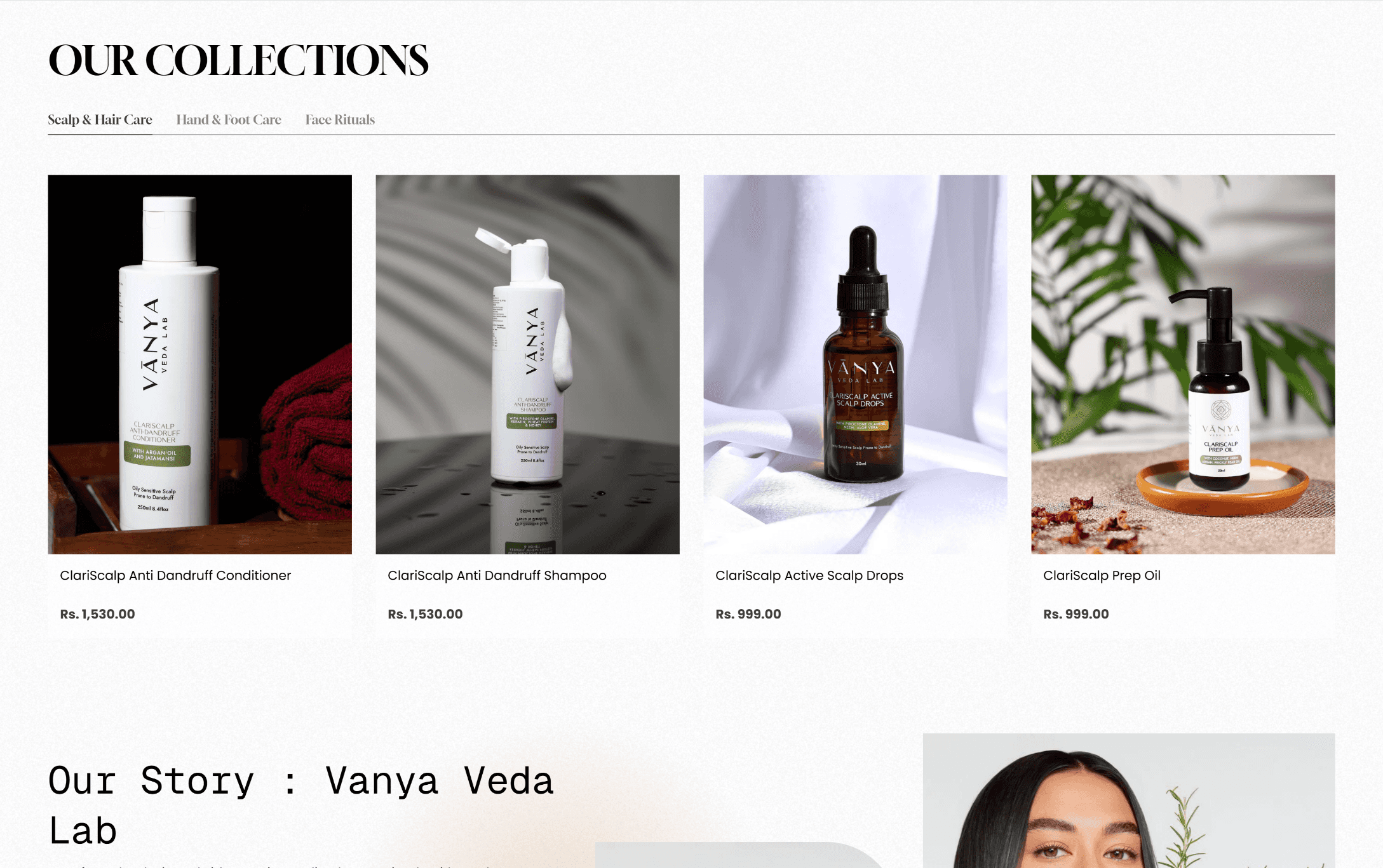This screenshot has width=1383, height=868.
Task: Click the Our Story : Vanya Veda Lab heading
Action: click(301, 805)
